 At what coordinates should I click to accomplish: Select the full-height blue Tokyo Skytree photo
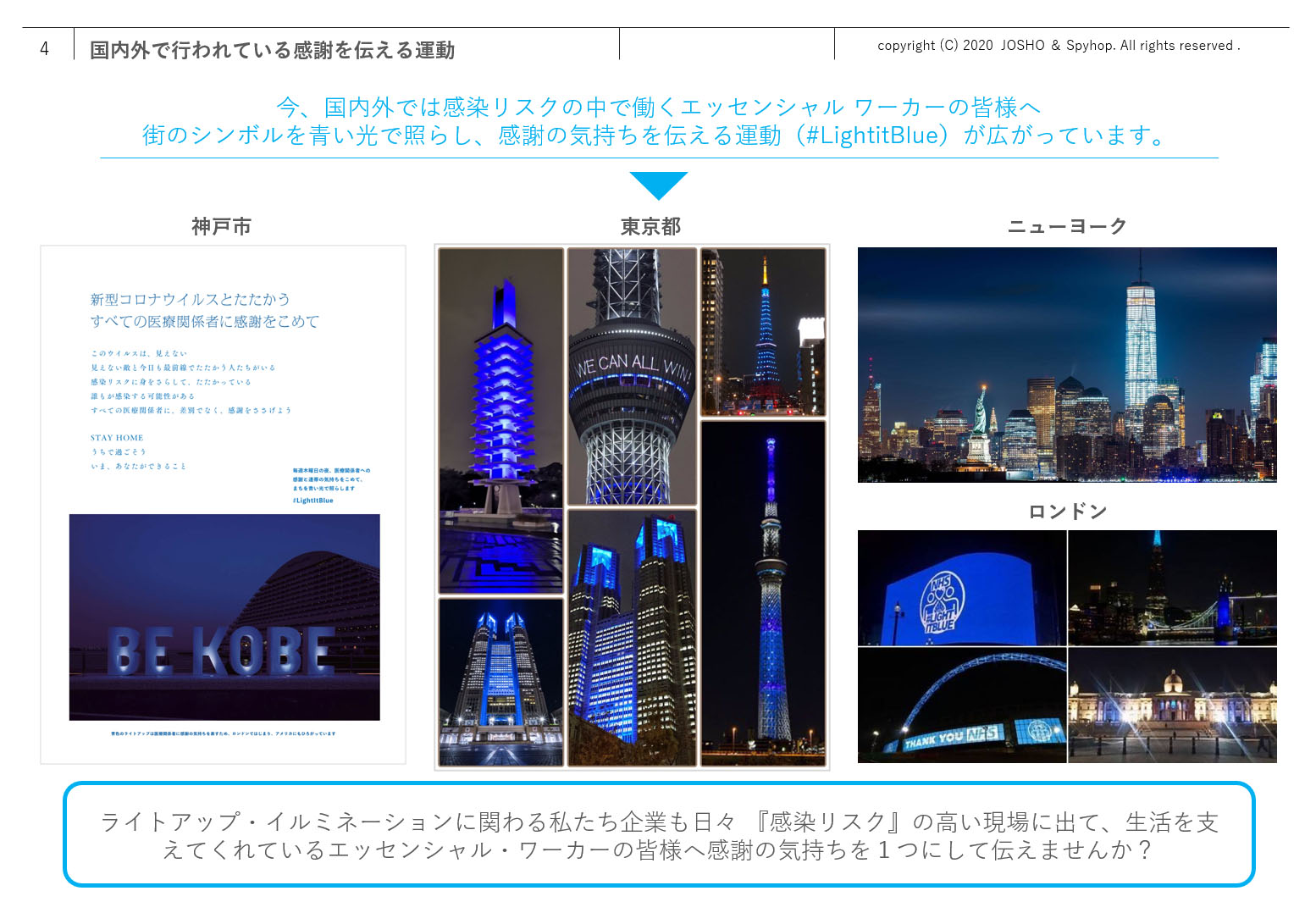[763, 593]
